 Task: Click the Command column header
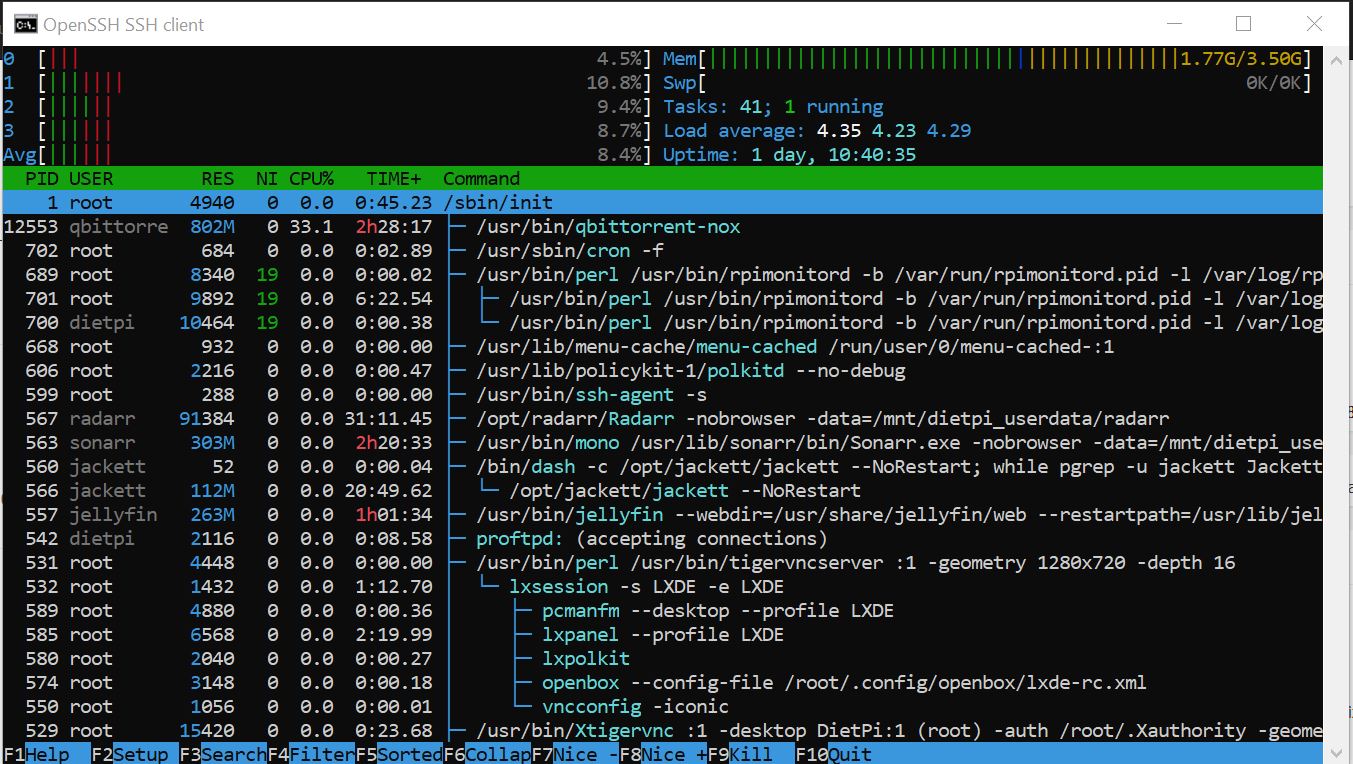481,179
